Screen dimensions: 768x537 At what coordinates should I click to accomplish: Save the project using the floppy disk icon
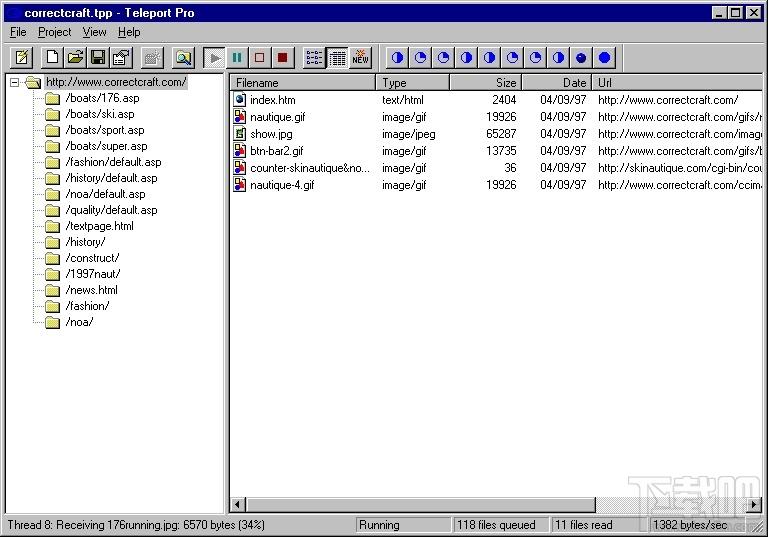point(98,58)
